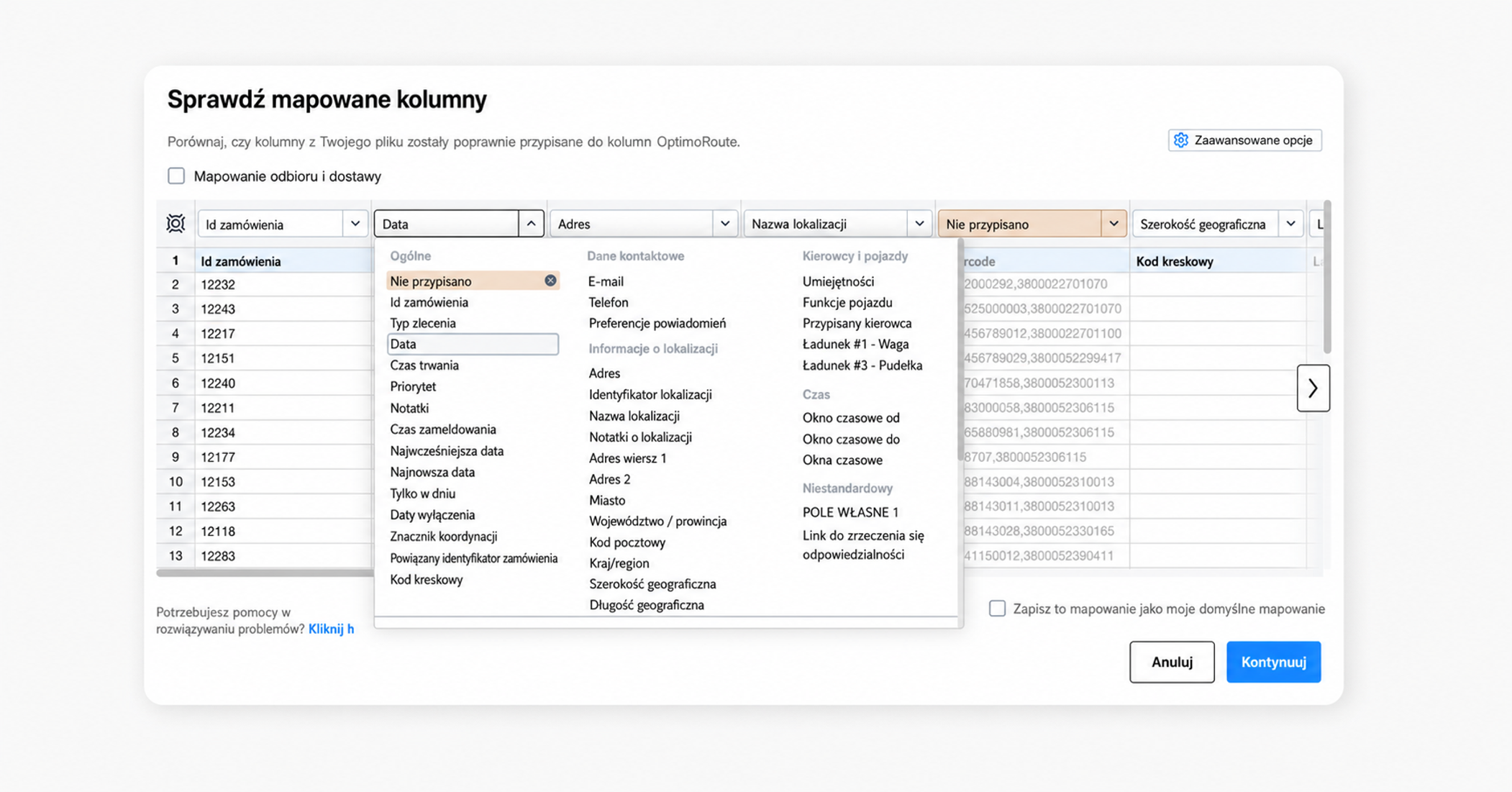Select Umiejętności under Kierowcy i pojazdy
Viewport: 1512px width, 792px height.
click(838, 281)
